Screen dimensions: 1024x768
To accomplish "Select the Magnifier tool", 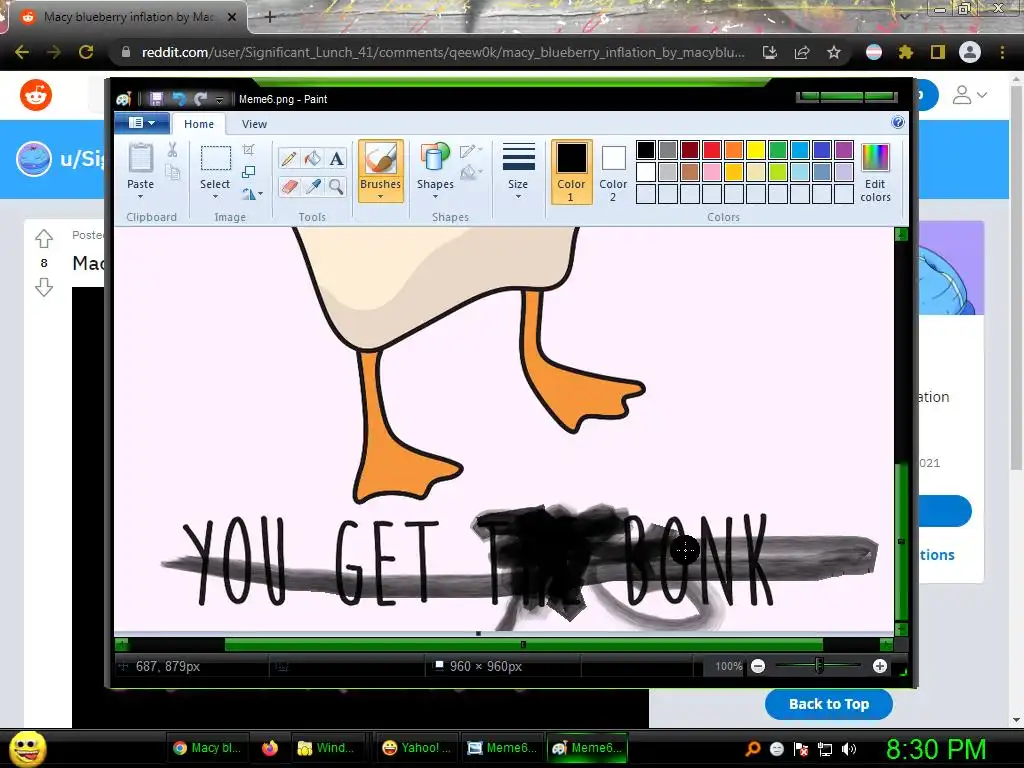I will [x=336, y=187].
